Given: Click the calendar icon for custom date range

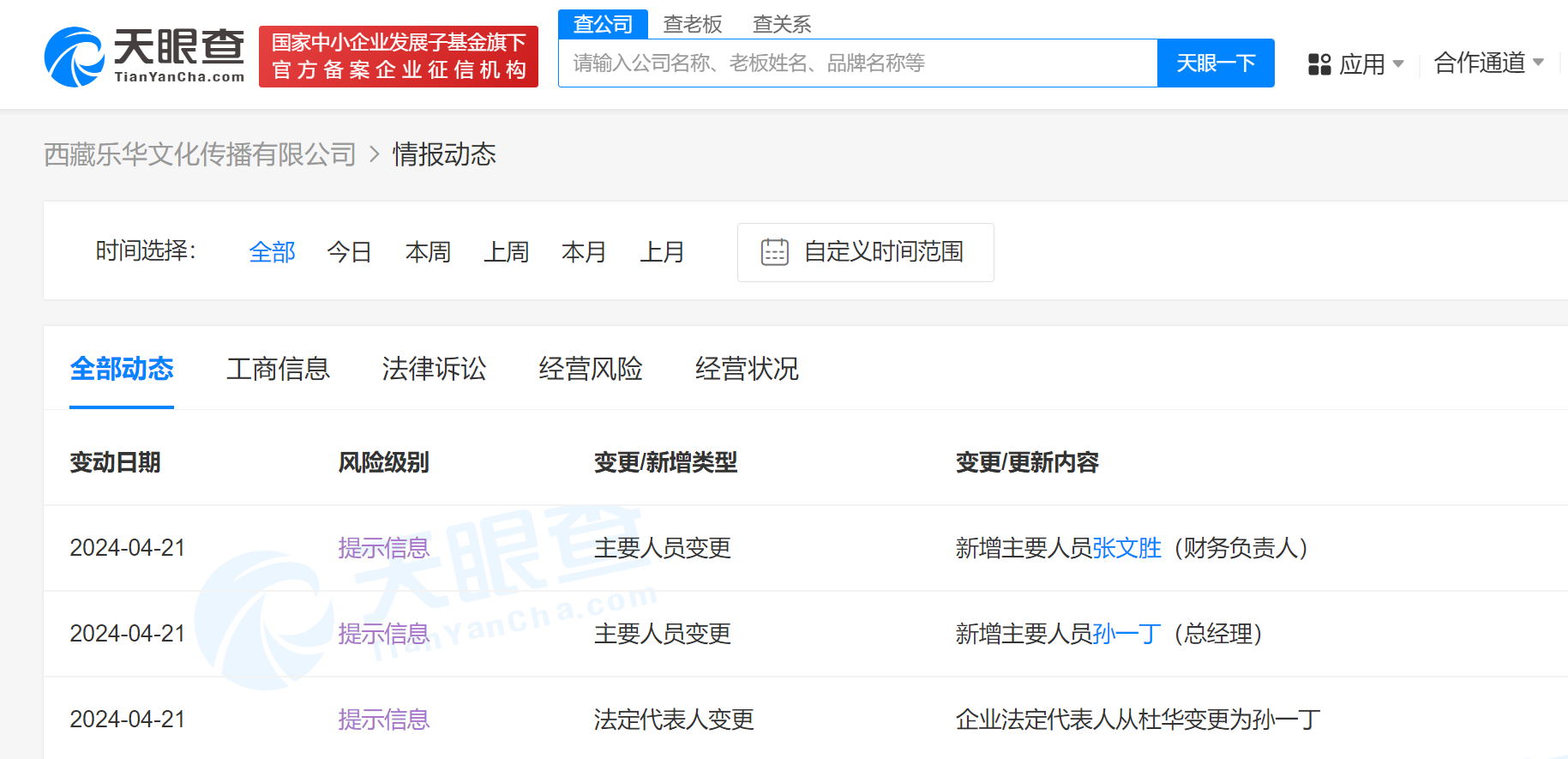Looking at the screenshot, I should pos(774,252).
